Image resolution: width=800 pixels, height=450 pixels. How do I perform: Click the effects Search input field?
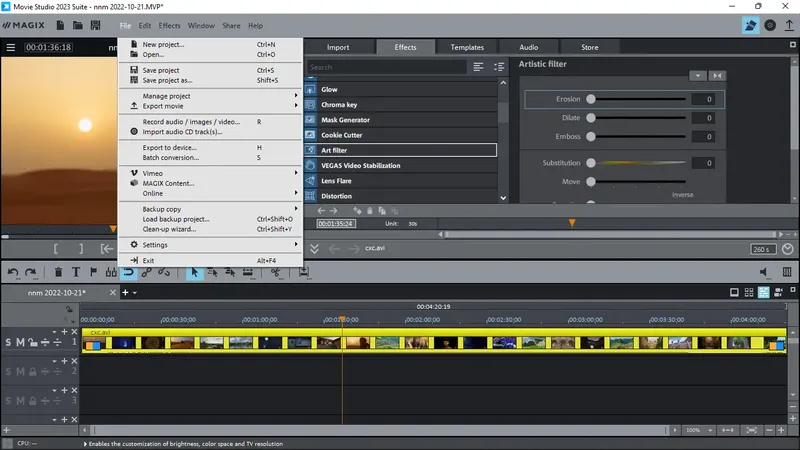pos(387,67)
